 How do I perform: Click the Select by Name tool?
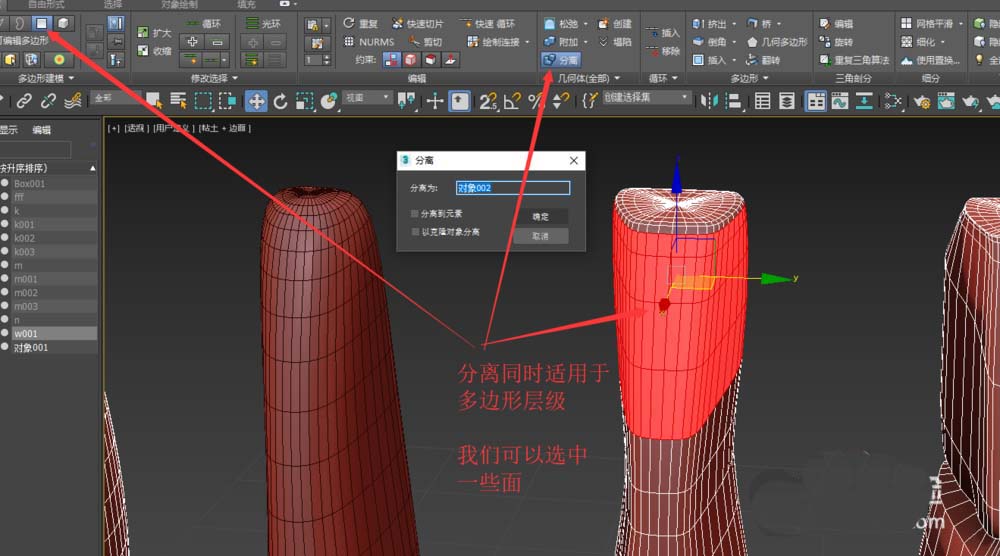tap(178, 100)
